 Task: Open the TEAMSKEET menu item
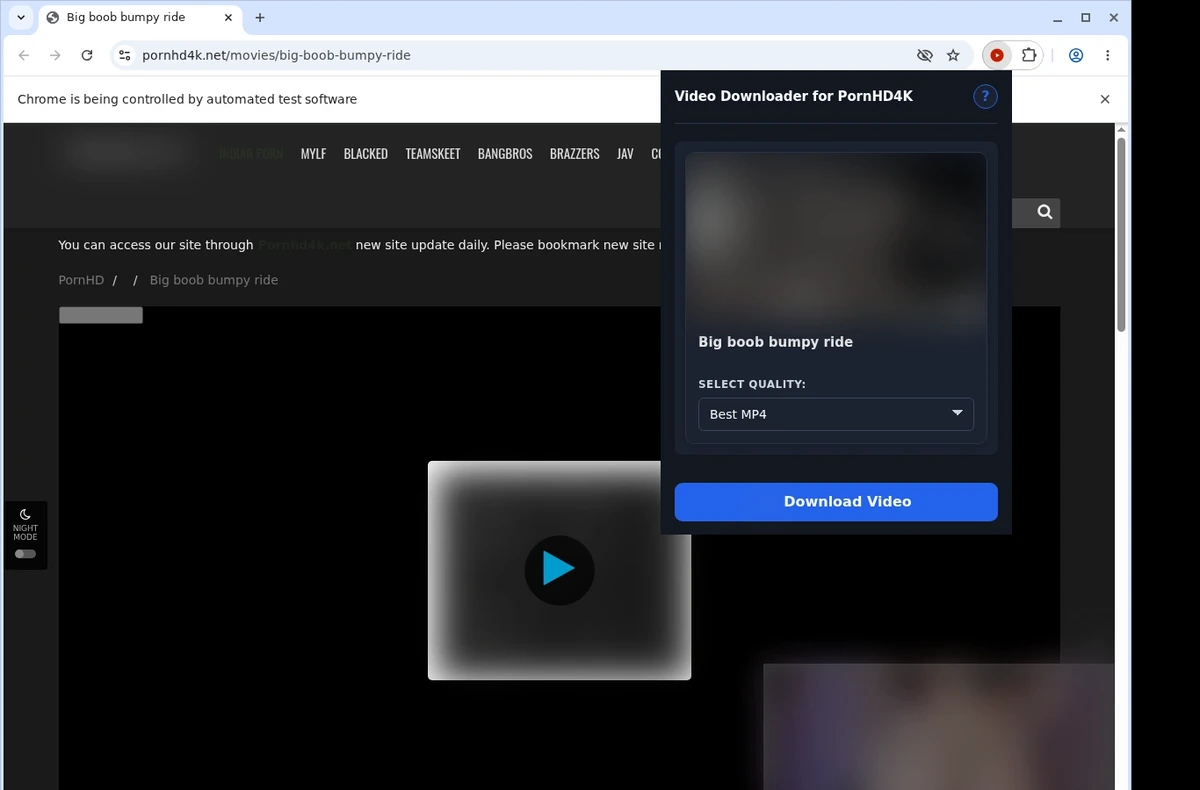433,154
